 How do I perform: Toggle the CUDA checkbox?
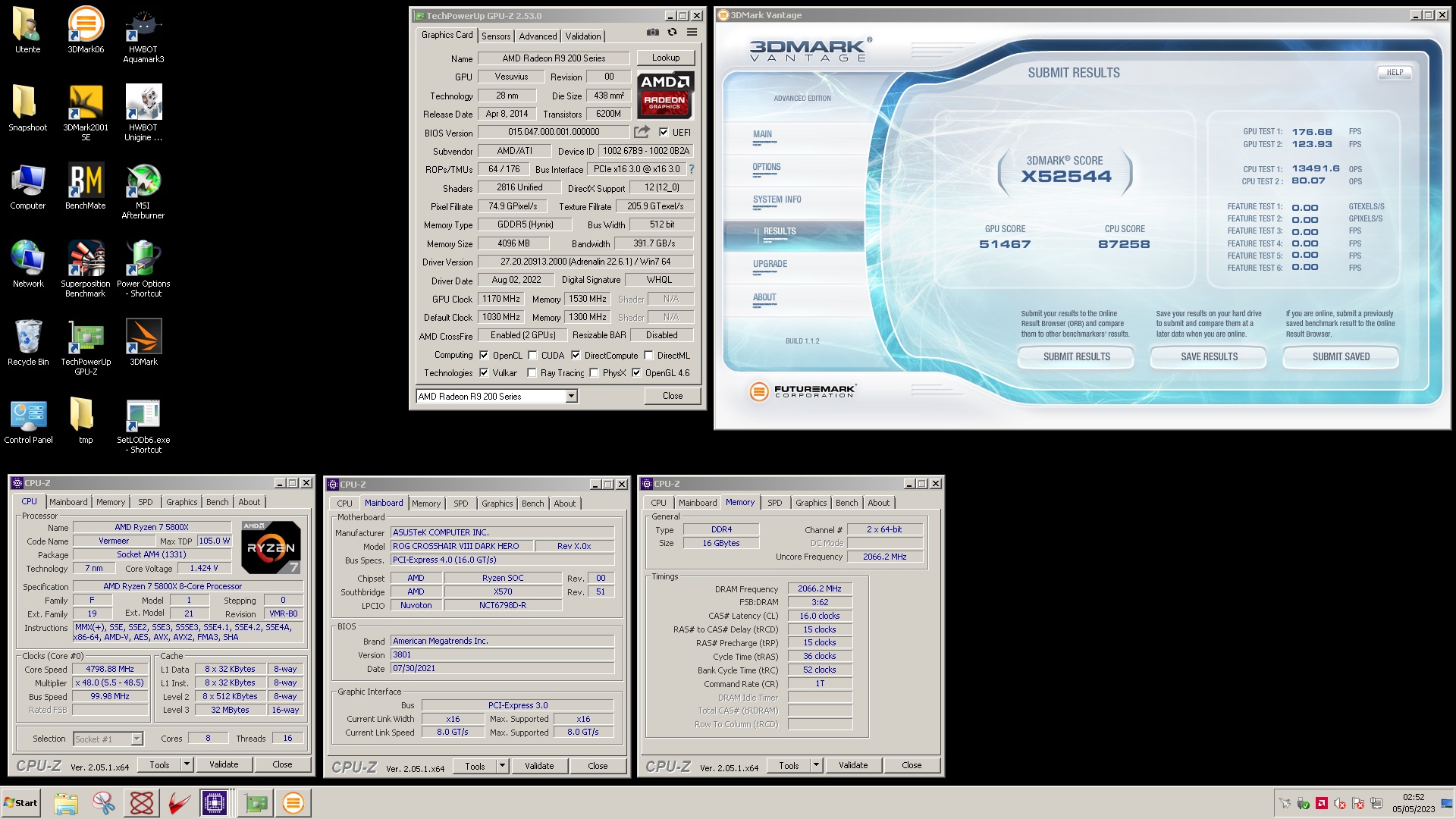coord(532,356)
